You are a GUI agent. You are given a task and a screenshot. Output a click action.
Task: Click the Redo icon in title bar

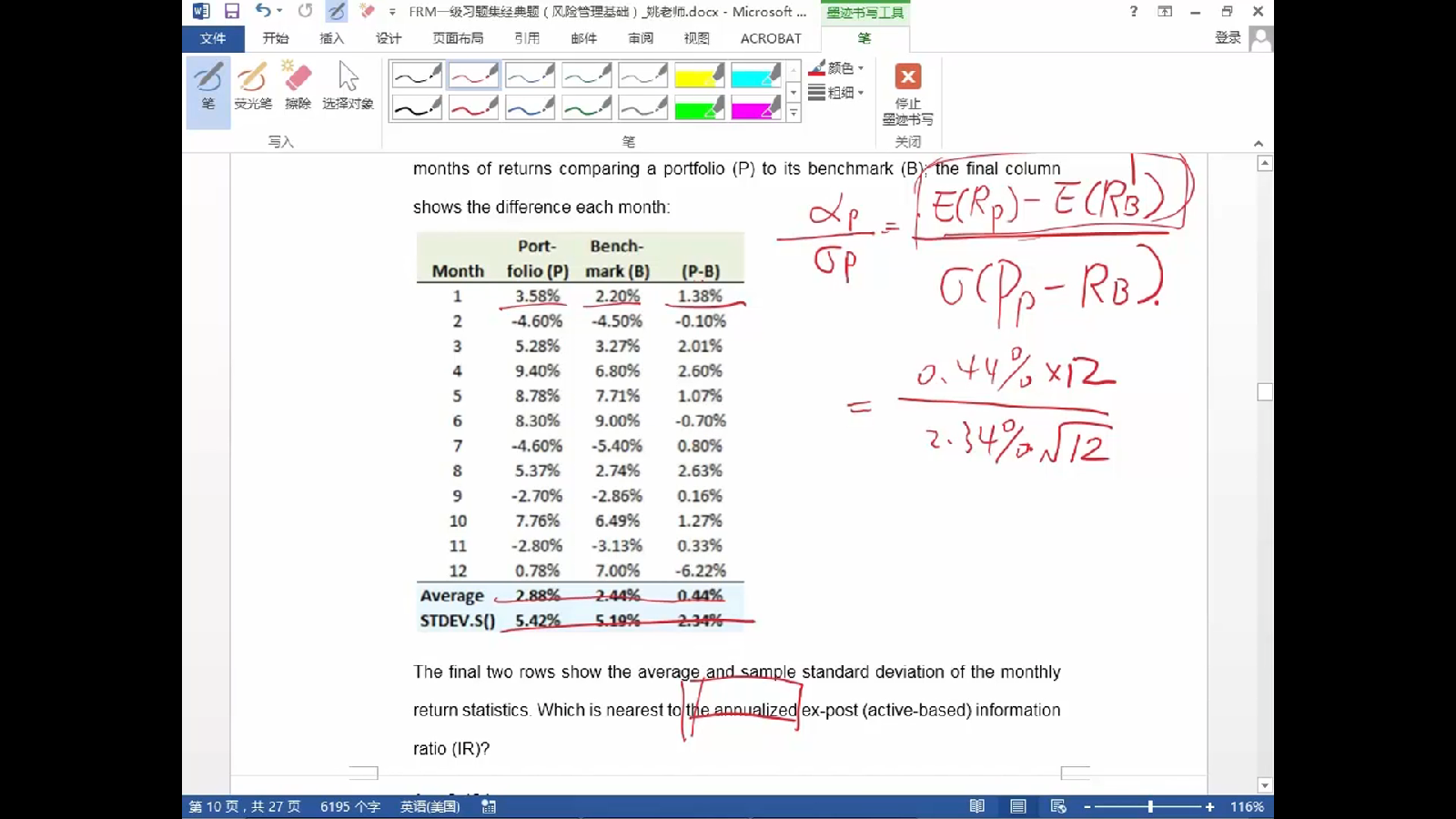[305, 11]
